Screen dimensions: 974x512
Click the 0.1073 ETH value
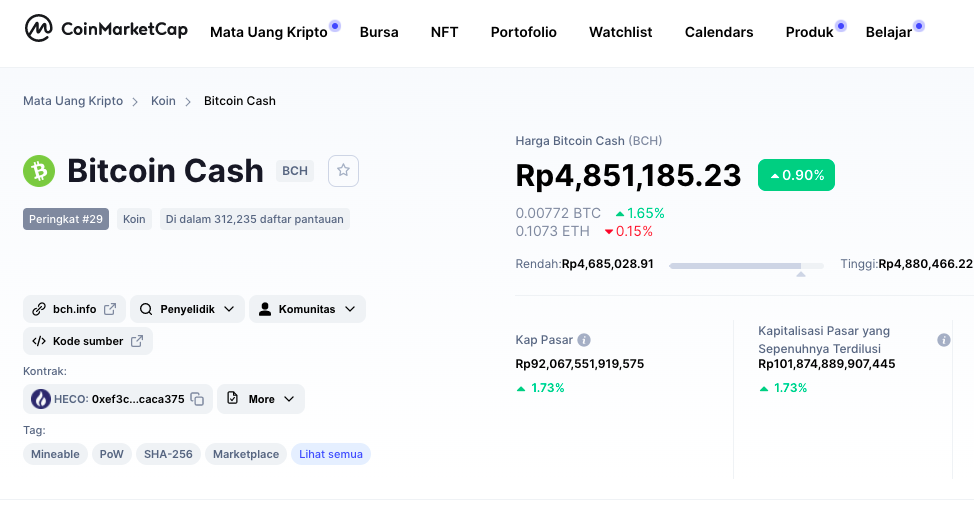tap(553, 231)
